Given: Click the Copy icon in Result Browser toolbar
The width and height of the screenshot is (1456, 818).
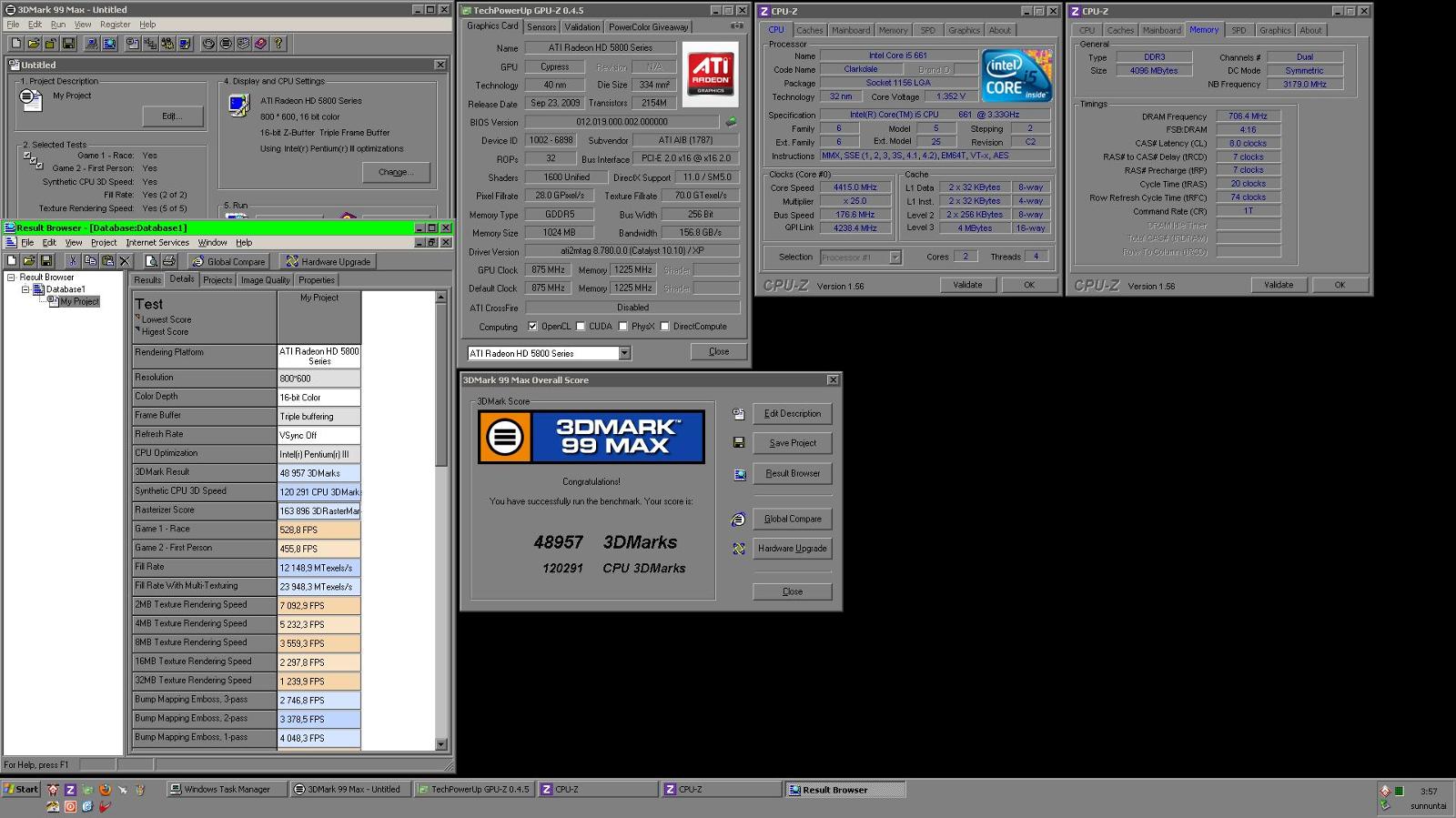Looking at the screenshot, I should pos(90,261).
